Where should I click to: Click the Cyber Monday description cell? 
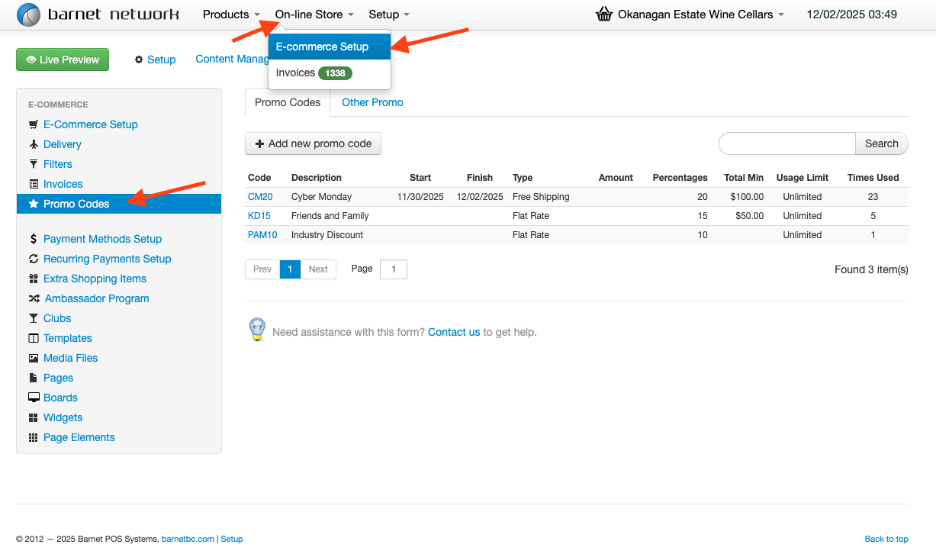click(x=321, y=197)
